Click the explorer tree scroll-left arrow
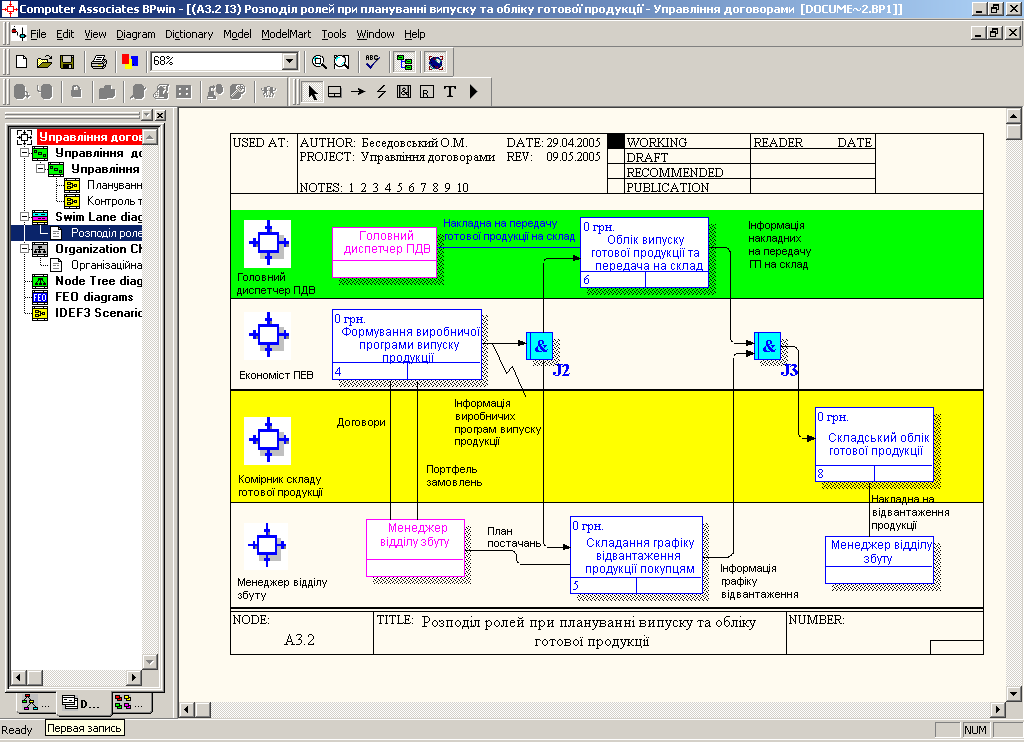Screen dimensions: 1024x742 pyautogui.click(x=18, y=677)
